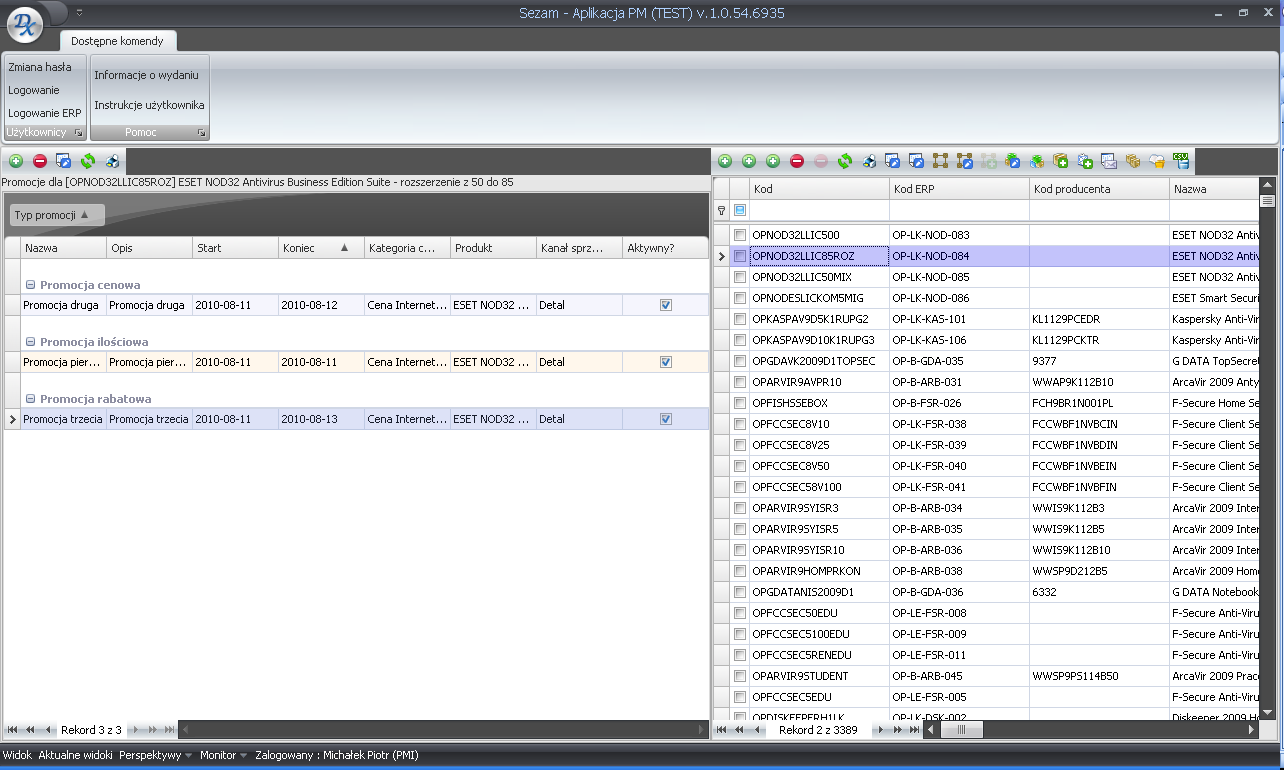The width and height of the screenshot is (1284, 770).
Task: Sort by the Kod producenta column header
Action: (x=1099, y=189)
